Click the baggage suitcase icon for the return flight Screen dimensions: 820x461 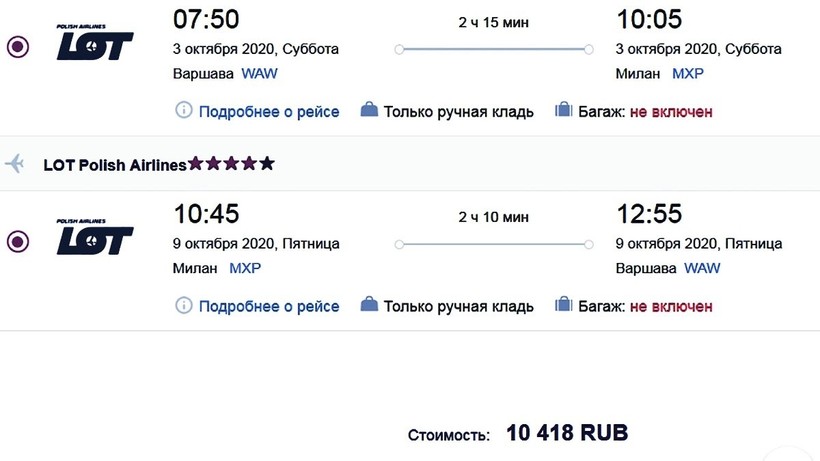pyautogui.click(x=564, y=305)
